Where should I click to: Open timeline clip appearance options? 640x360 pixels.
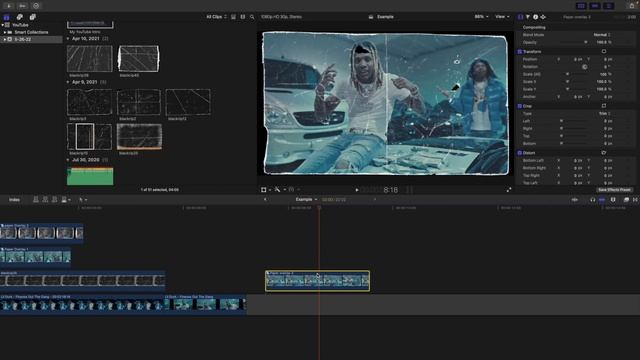[x=613, y=200]
